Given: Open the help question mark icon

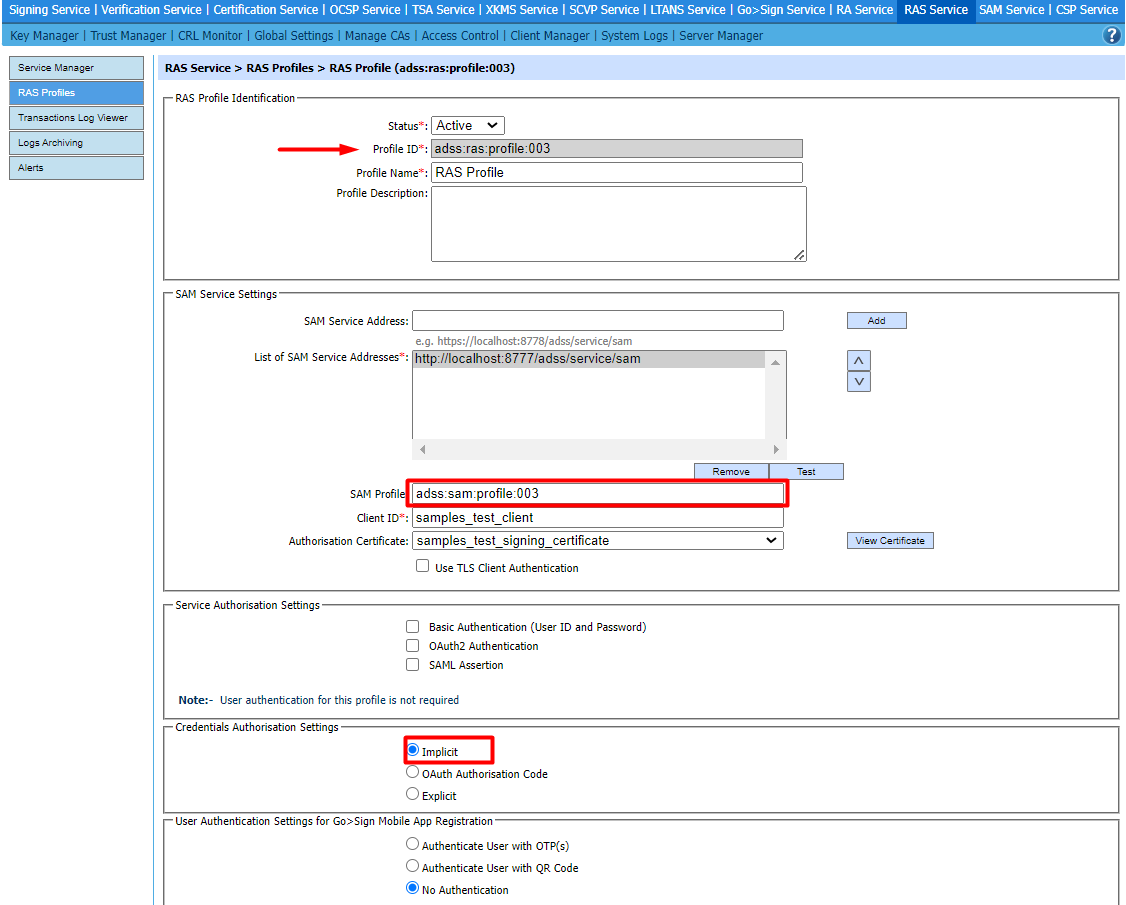Looking at the screenshot, I should coord(1111,36).
